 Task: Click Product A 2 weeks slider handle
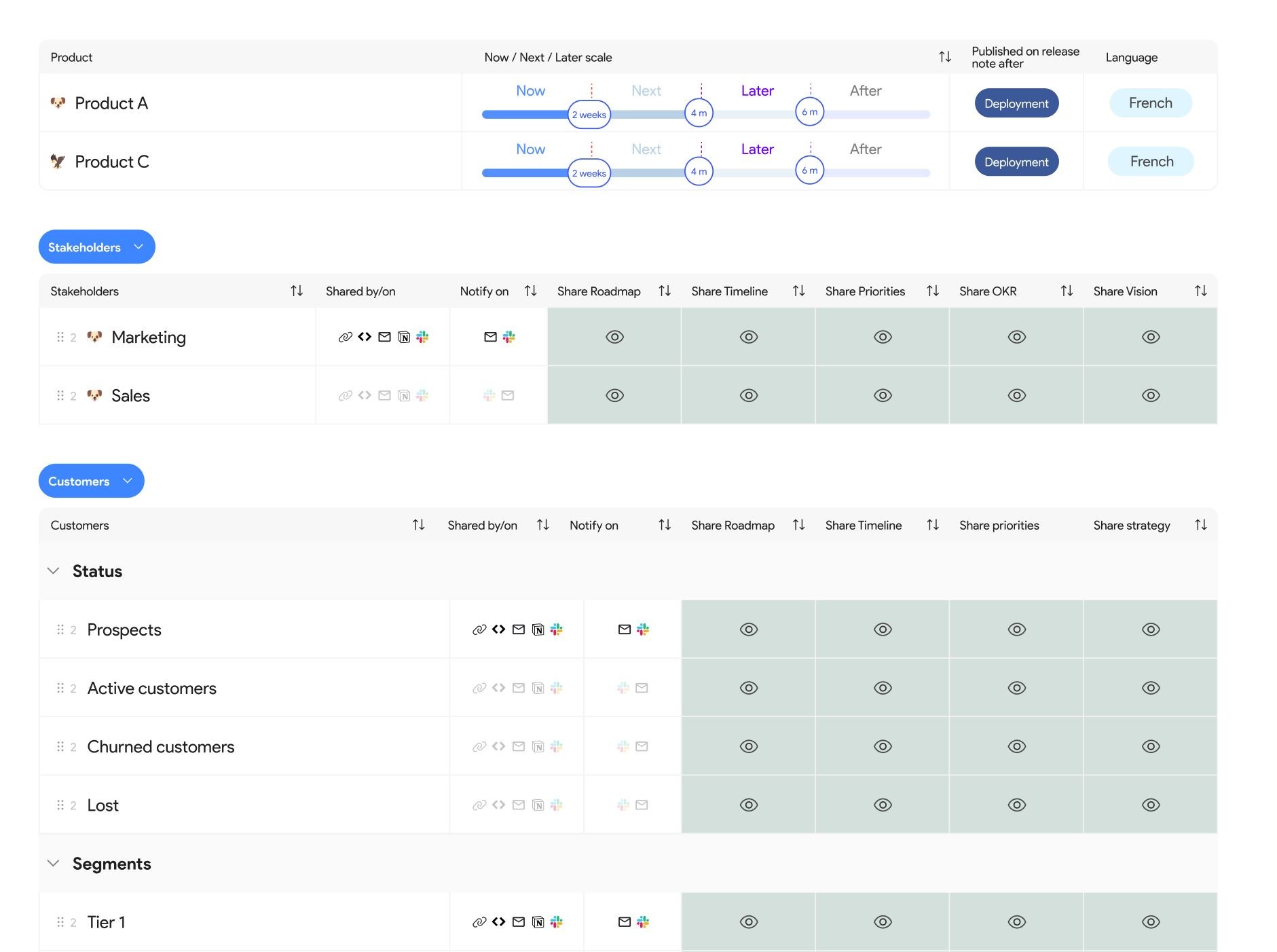(x=589, y=114)
